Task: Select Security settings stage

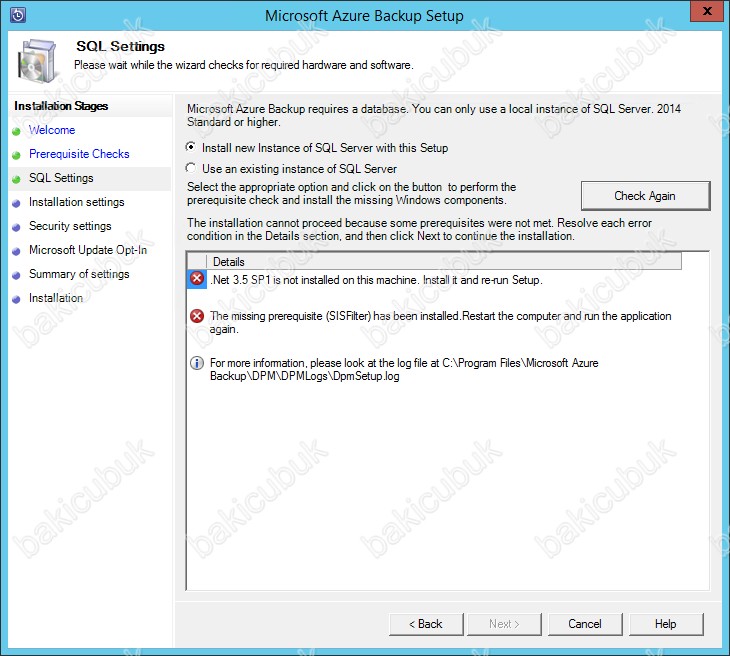Action: [70, 226]
